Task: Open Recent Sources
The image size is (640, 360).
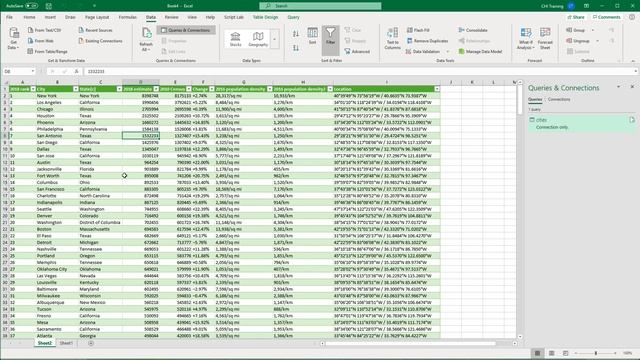Action: tap(95, 30)
